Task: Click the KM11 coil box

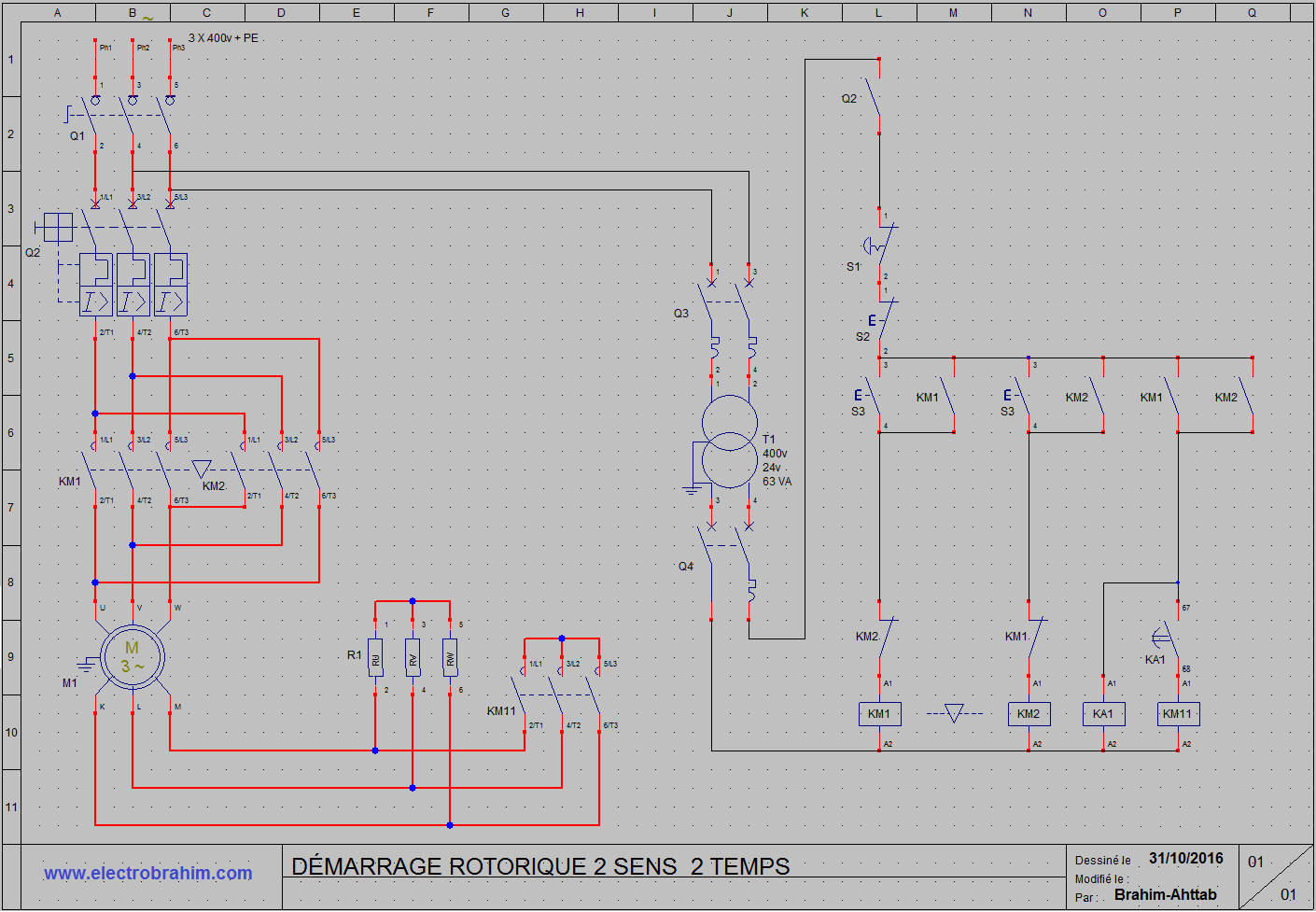Action: coord(1178,714)
